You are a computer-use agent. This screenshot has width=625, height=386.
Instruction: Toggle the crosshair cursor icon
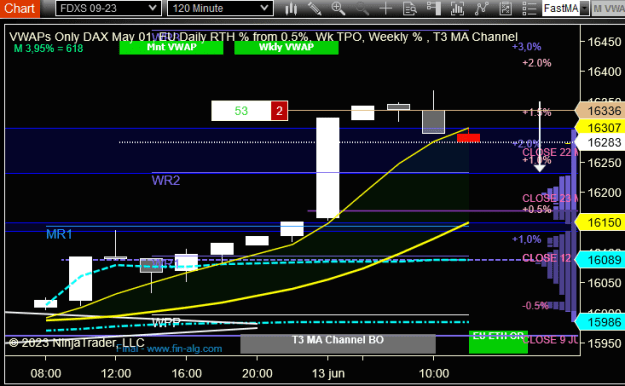pos(385,8)
